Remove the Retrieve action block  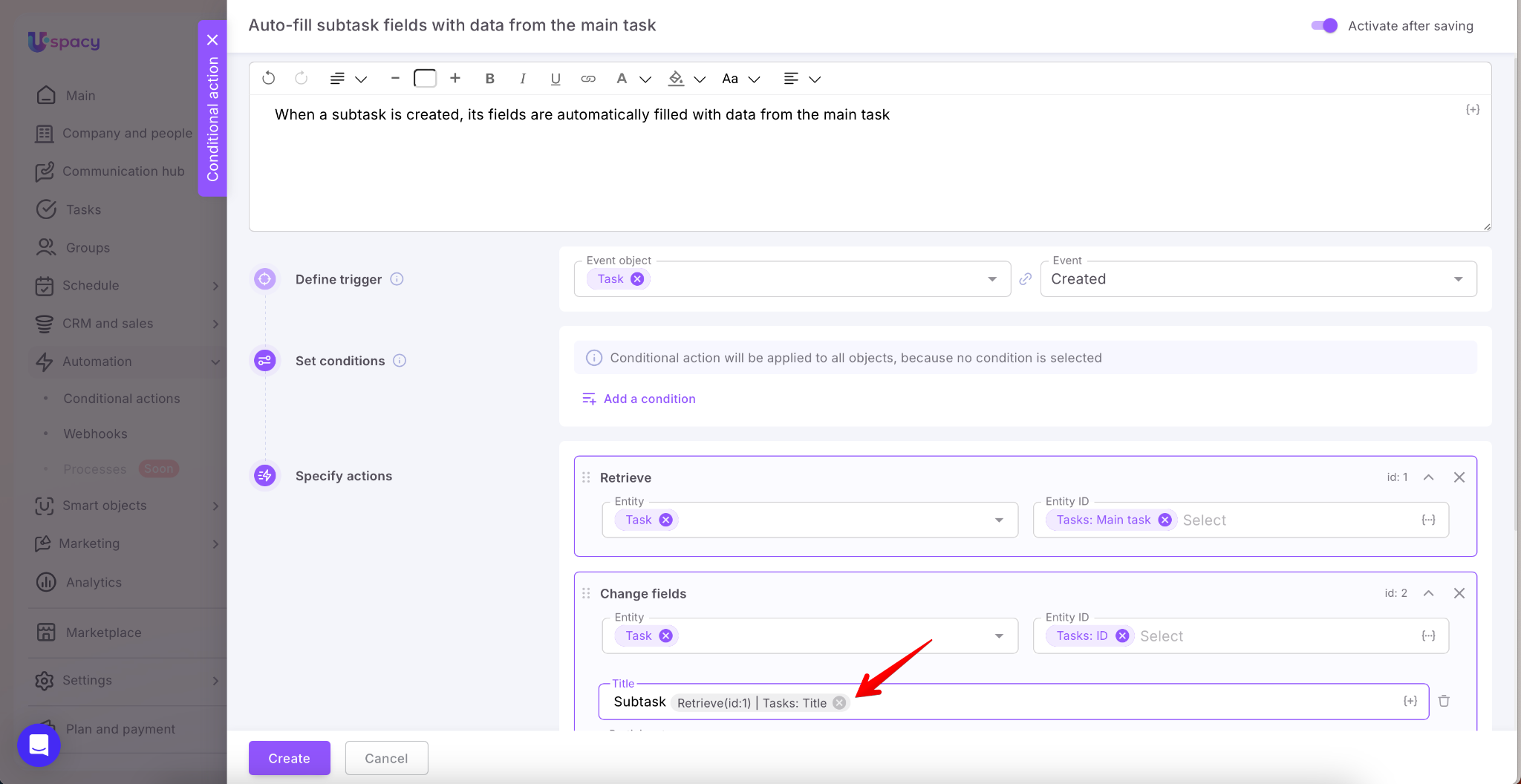[x=1459, y=477]
